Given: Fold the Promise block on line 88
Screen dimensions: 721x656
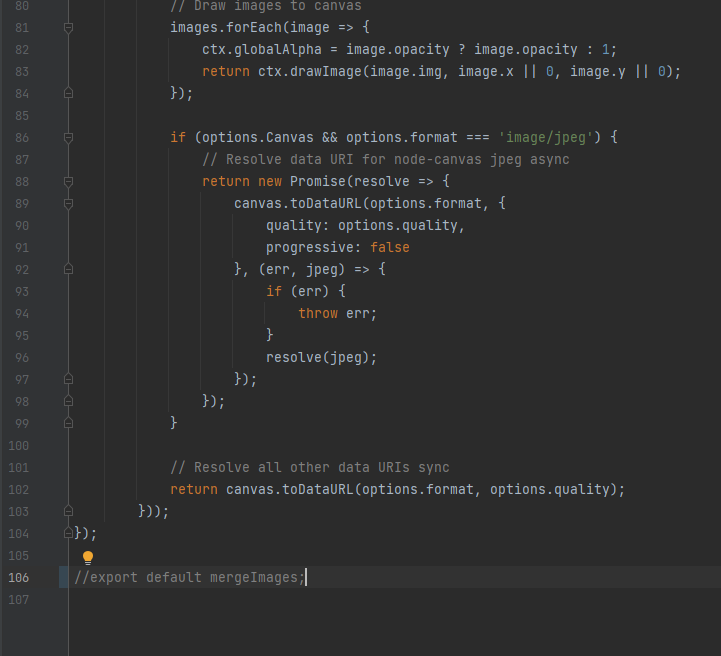Looking at the screenshot, I should point(68,182).
